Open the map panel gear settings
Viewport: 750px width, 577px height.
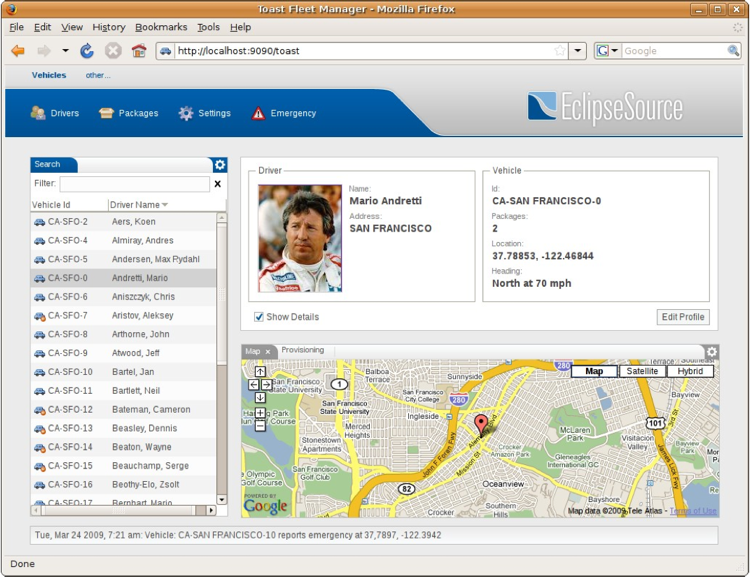coord(712,352)
